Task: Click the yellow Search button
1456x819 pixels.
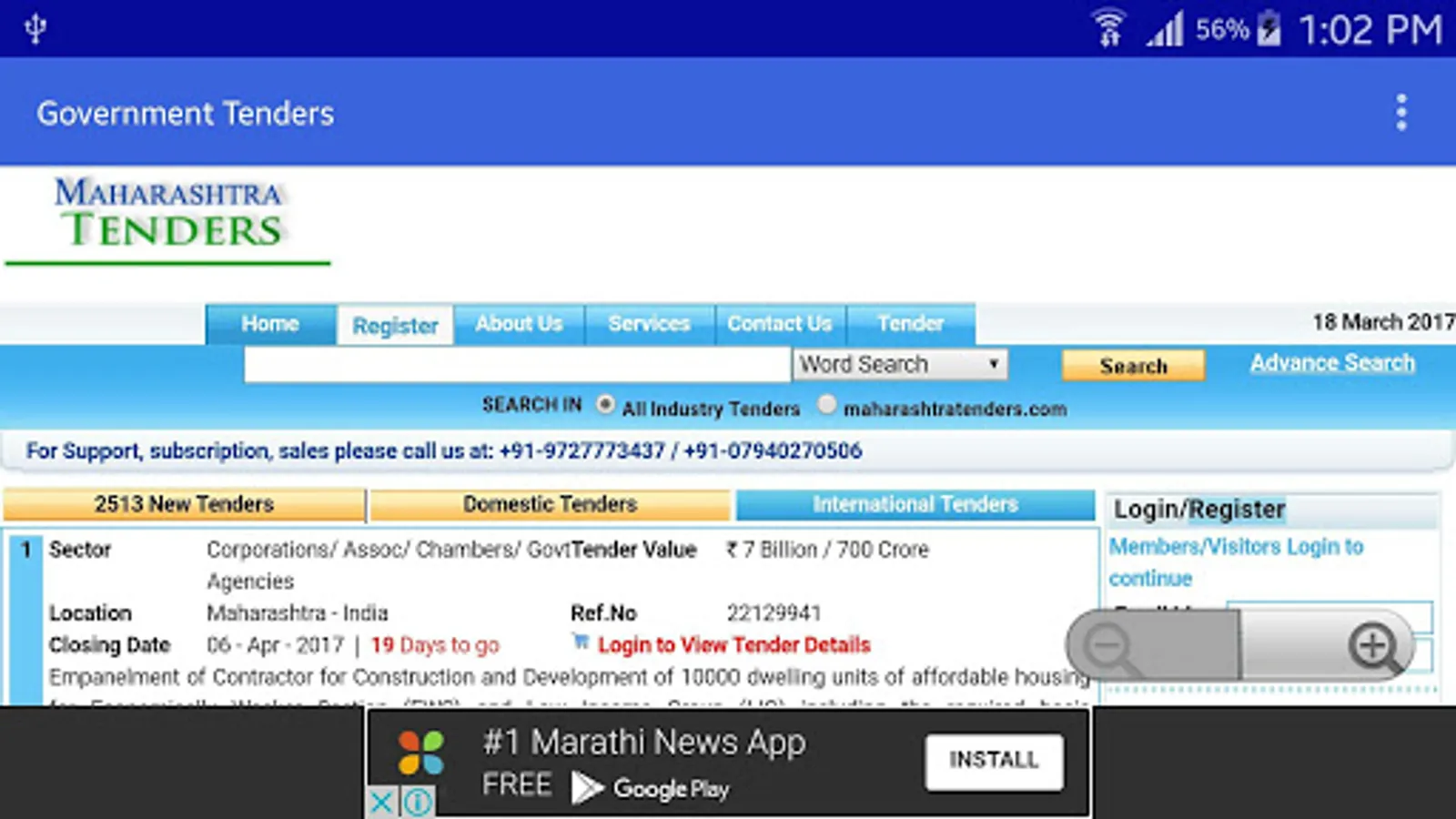Action: [x=1133, y=366]
